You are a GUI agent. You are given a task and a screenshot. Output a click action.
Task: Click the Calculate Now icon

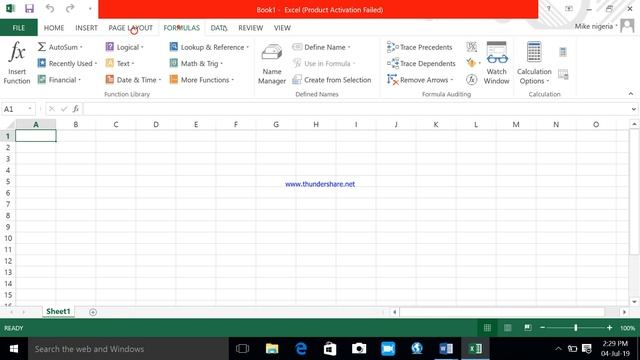point(563,52)
